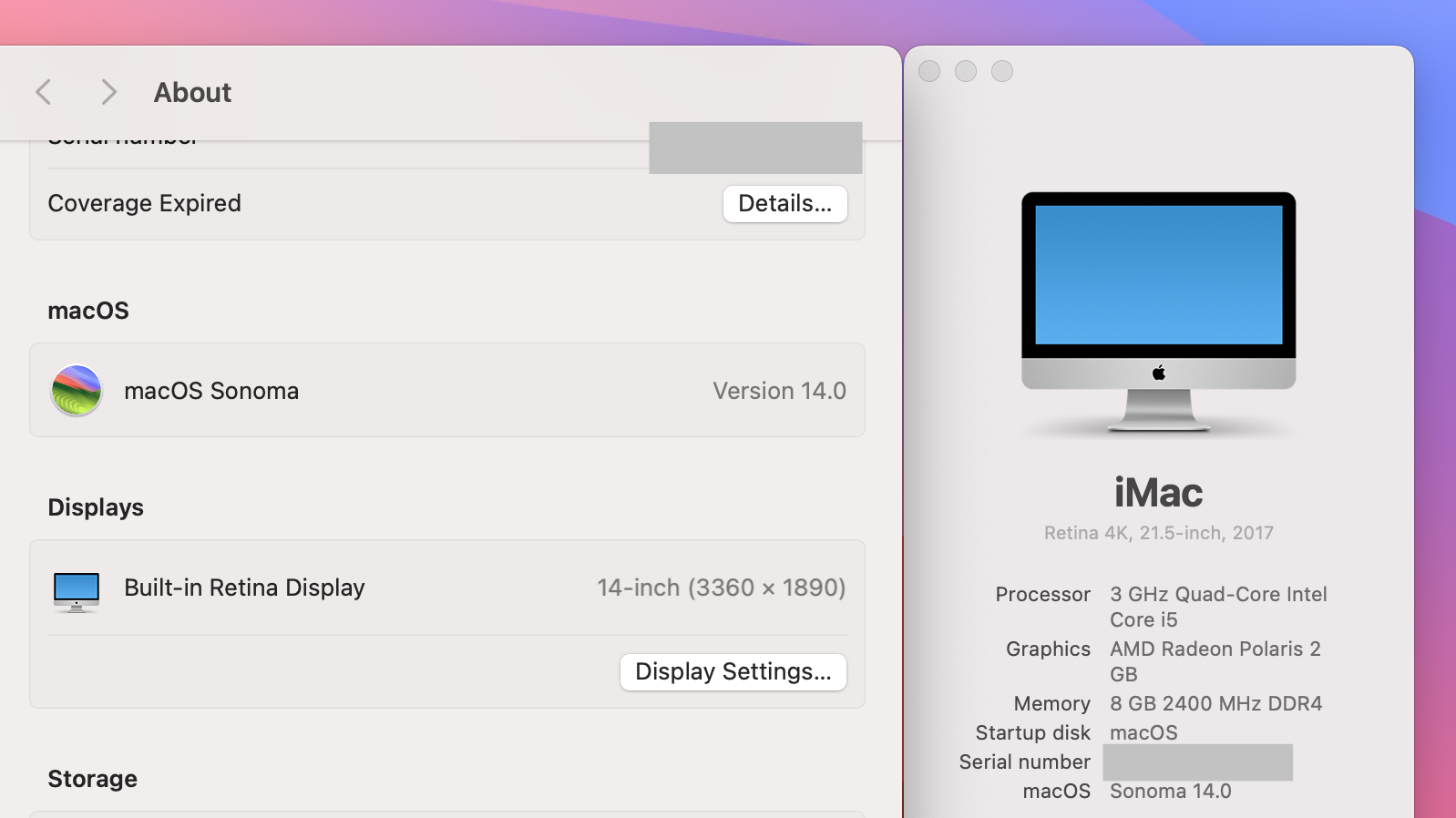Click the Memory label
1456x818 pixels.
click(x=1051, y=703)
